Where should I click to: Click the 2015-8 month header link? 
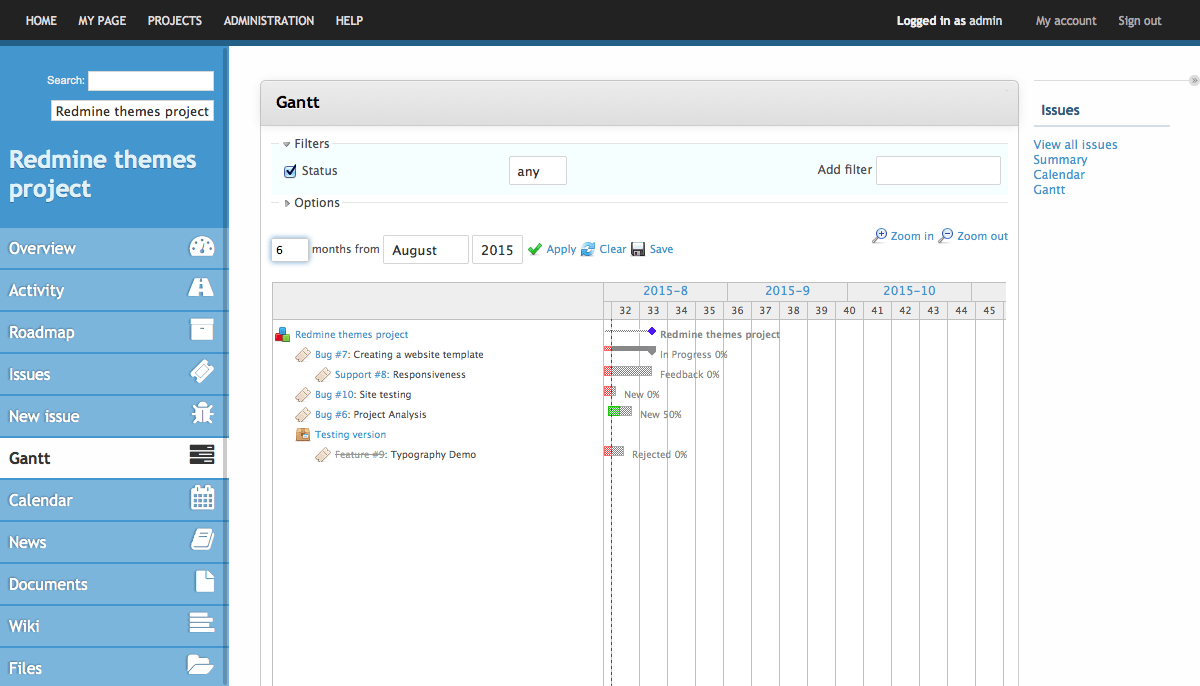(665, 291)
